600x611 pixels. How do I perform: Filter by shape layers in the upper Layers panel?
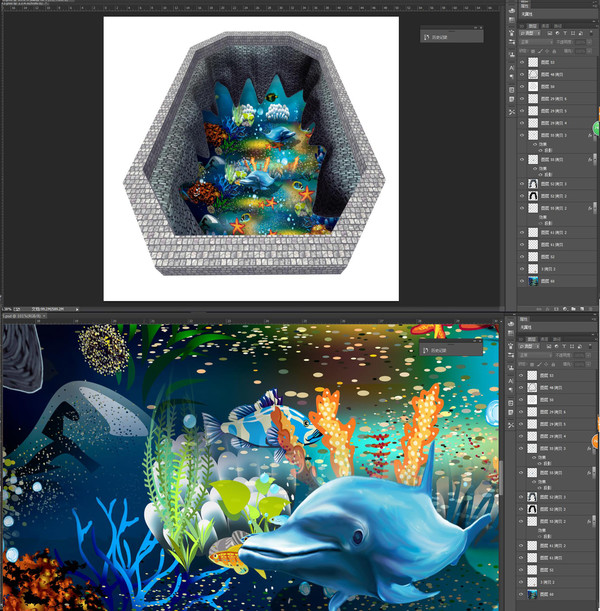point(573,33)
